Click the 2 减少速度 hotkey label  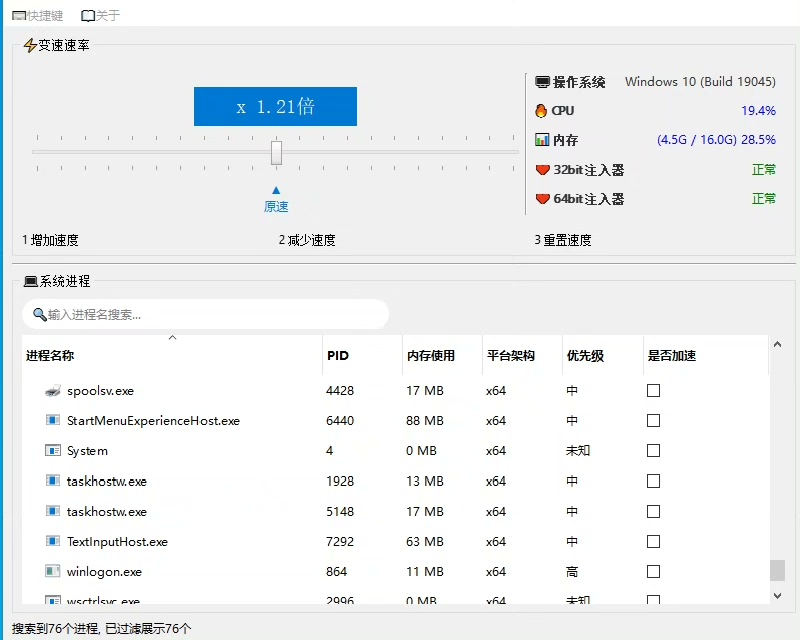point(307,240)
